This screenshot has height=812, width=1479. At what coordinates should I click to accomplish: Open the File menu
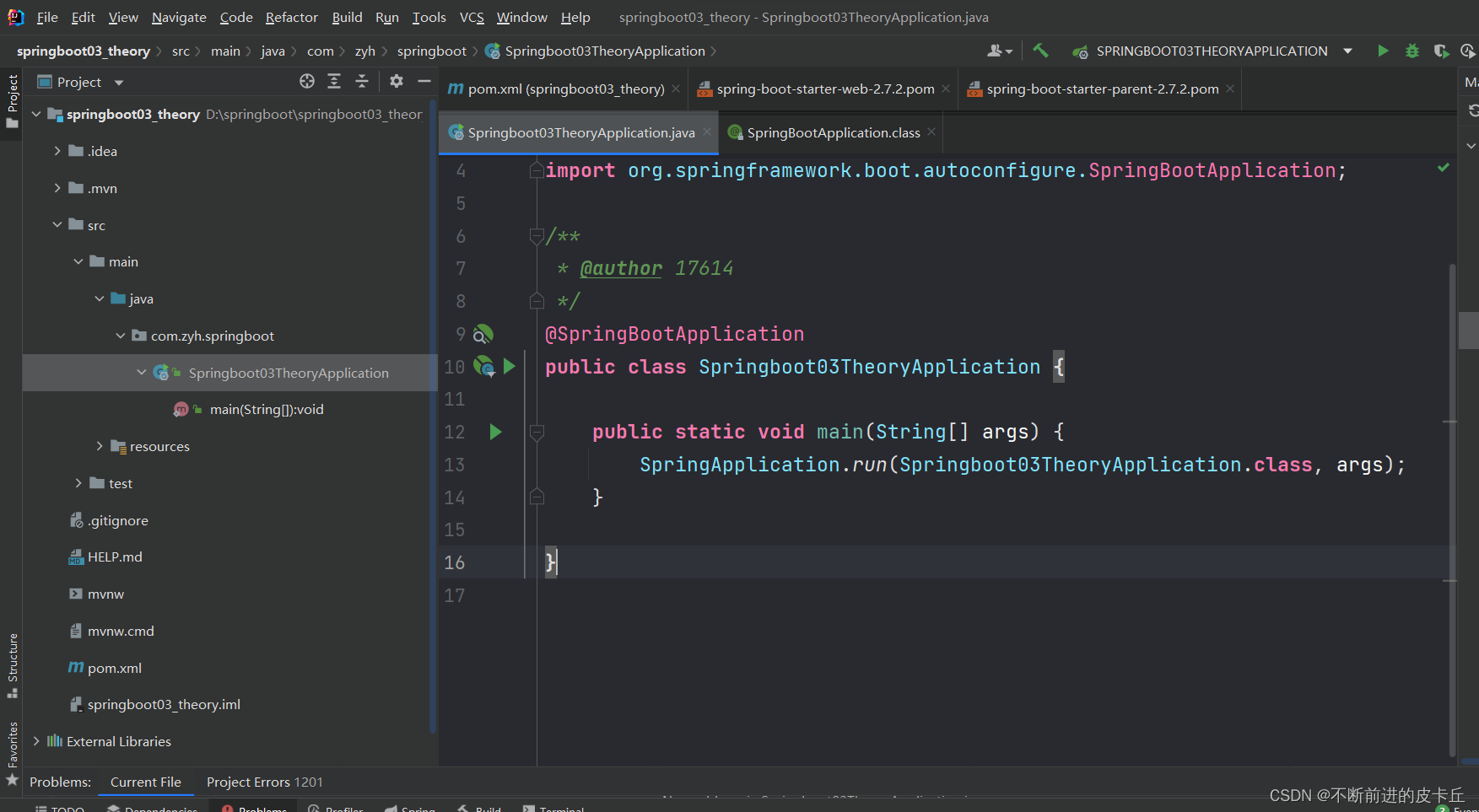pyautogui.click(x=47, y=17)
